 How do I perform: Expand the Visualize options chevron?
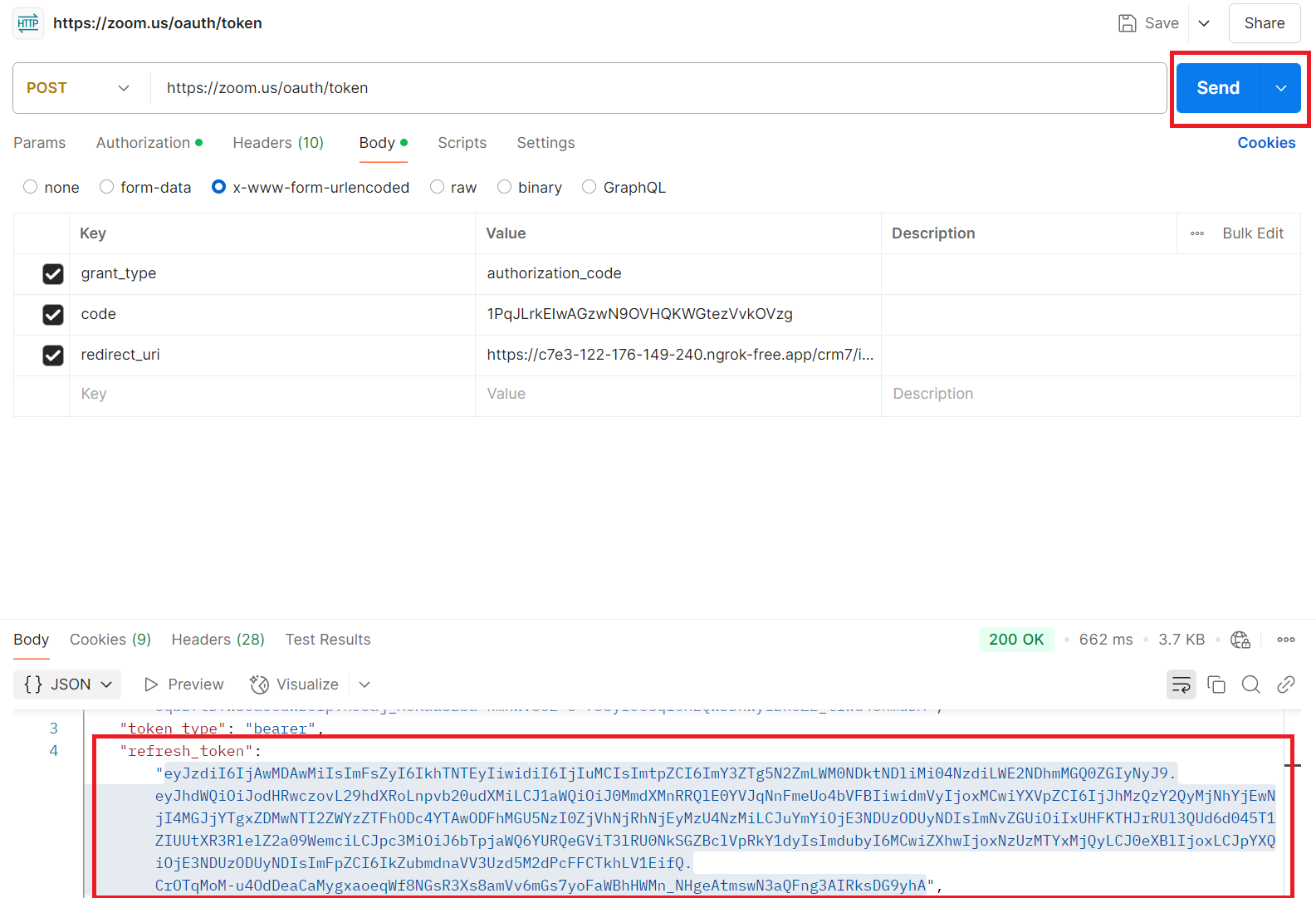tap(364, 685)
